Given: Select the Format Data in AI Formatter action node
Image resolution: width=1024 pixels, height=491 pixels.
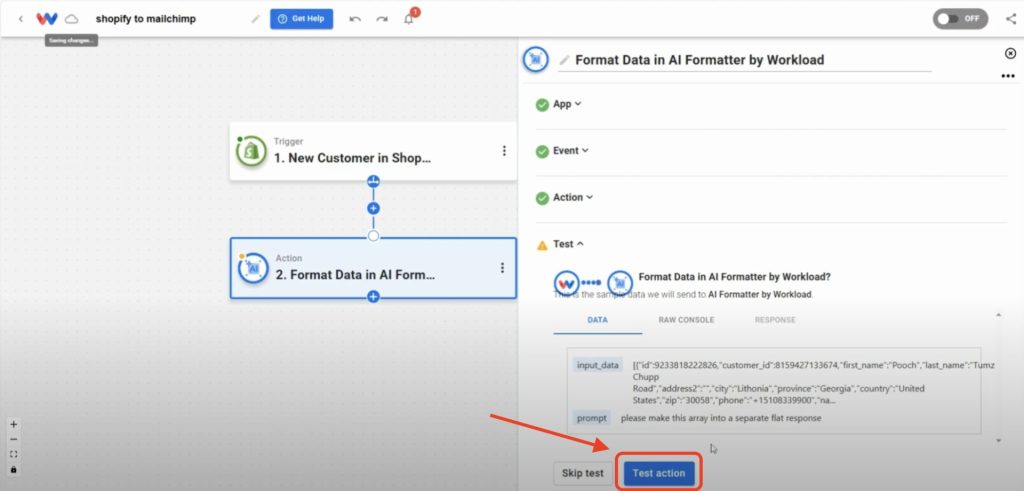Looking at the screenshot, I should [373, 268].
